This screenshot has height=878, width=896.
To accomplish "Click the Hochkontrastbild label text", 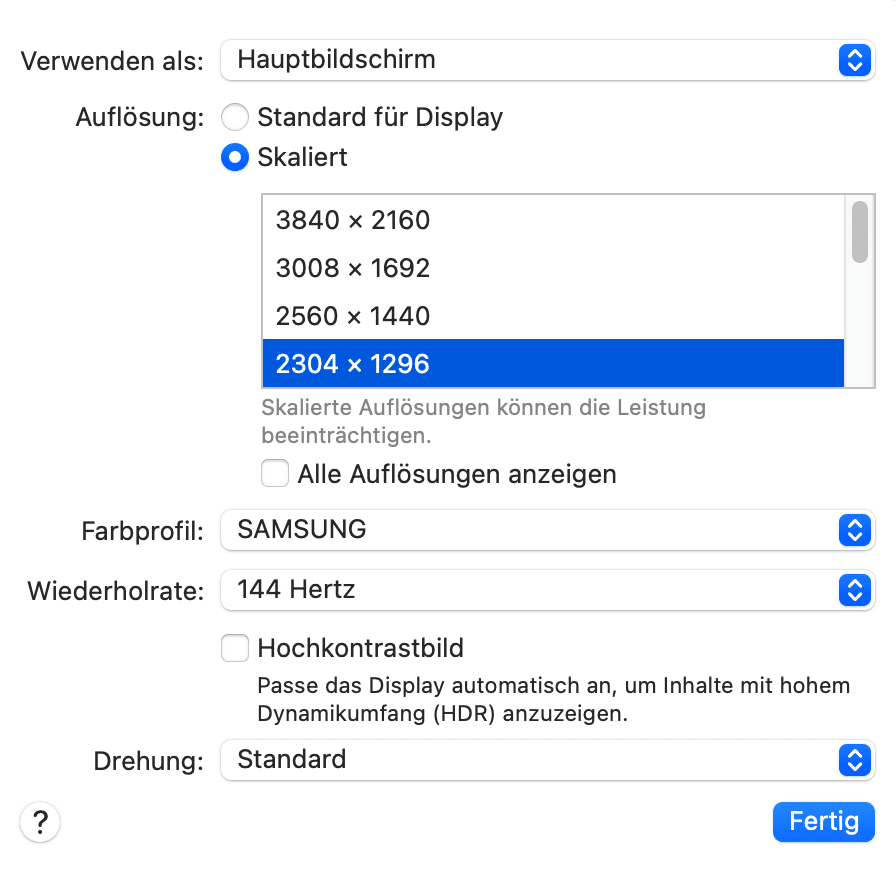I will 360,648.
